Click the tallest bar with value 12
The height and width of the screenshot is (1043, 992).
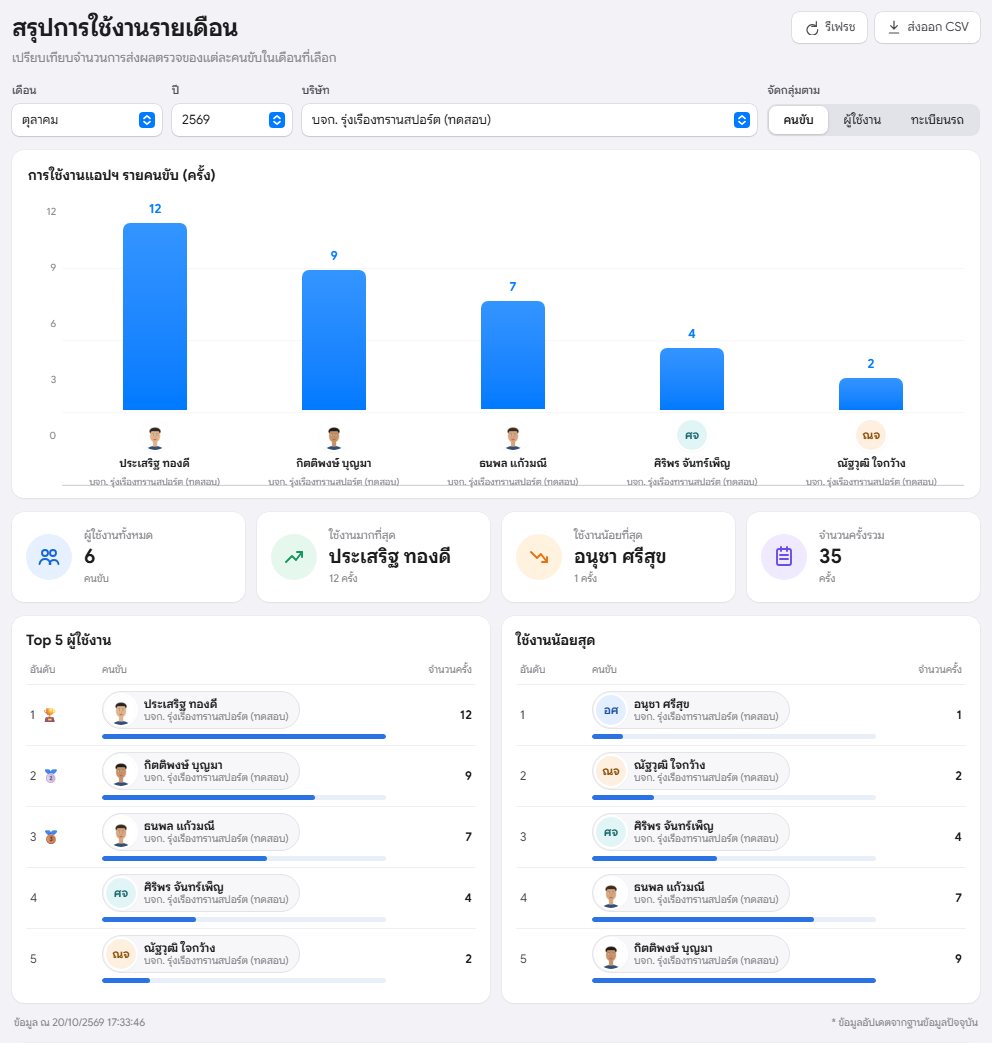[x=155, y=317]
